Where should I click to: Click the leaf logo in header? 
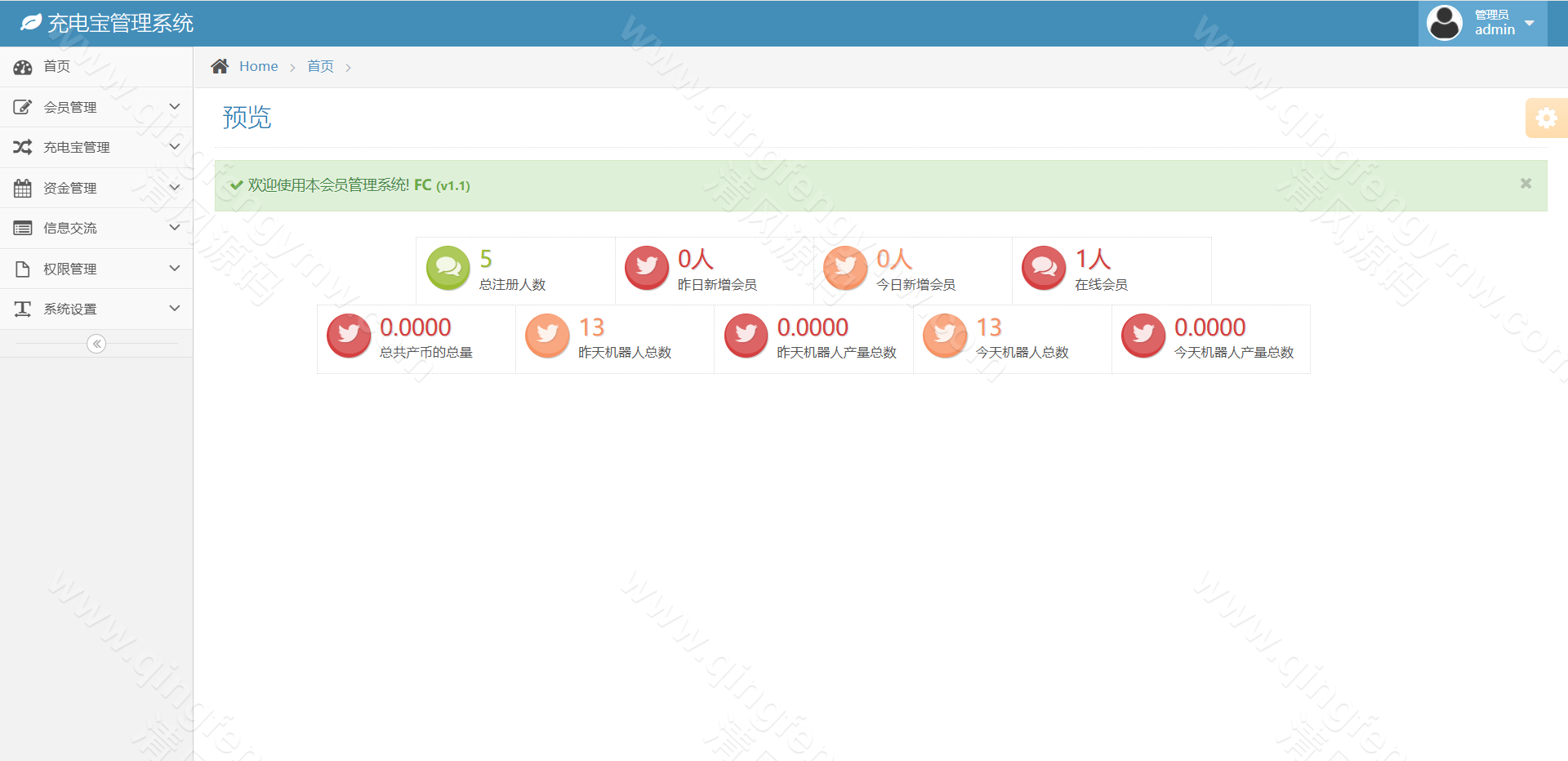pyautogui.click(x=31, y=23)
